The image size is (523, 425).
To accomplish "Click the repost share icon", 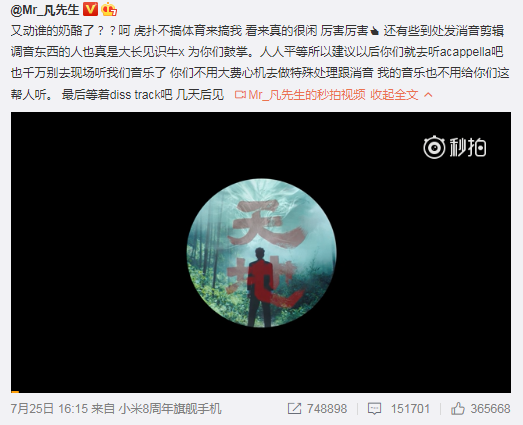I will tap(294, 409).
